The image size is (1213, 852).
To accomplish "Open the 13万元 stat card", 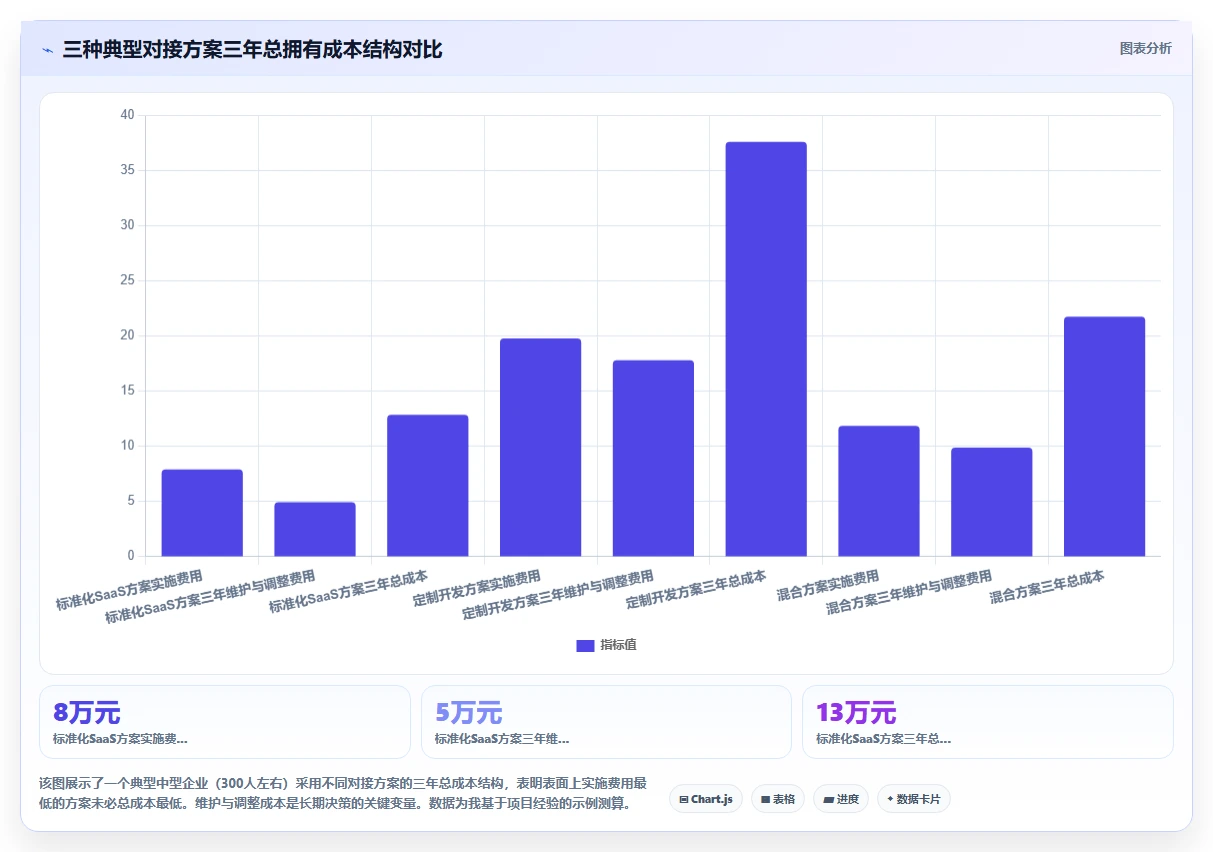I will (988, 722).
